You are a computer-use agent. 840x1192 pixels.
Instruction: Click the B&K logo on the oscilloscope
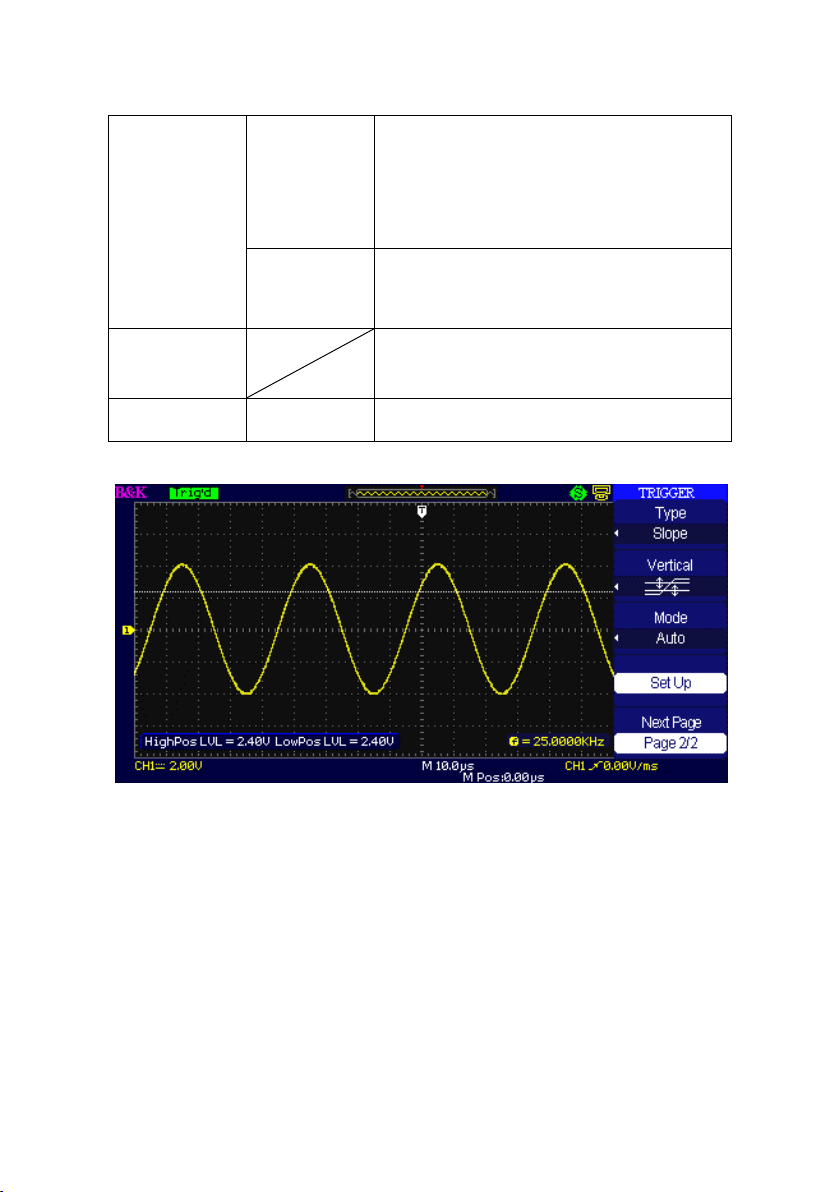point(131,493)
